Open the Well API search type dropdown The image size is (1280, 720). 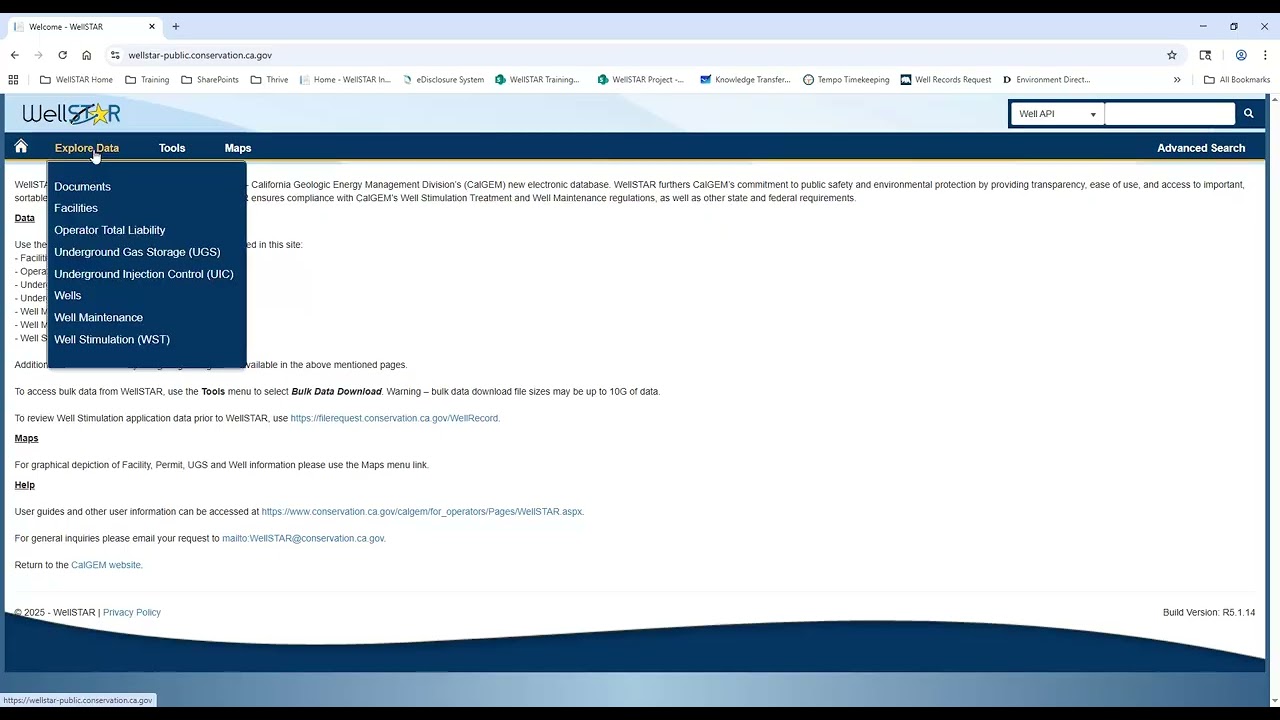coord(1057,114)
